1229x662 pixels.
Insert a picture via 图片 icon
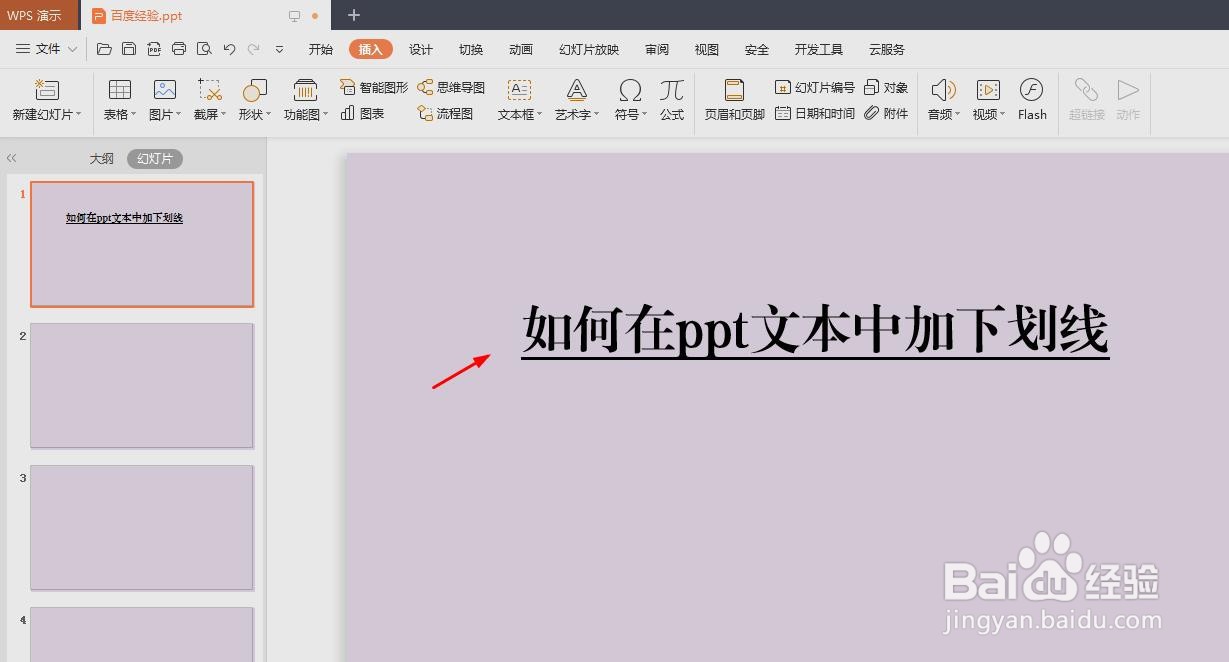165,90
